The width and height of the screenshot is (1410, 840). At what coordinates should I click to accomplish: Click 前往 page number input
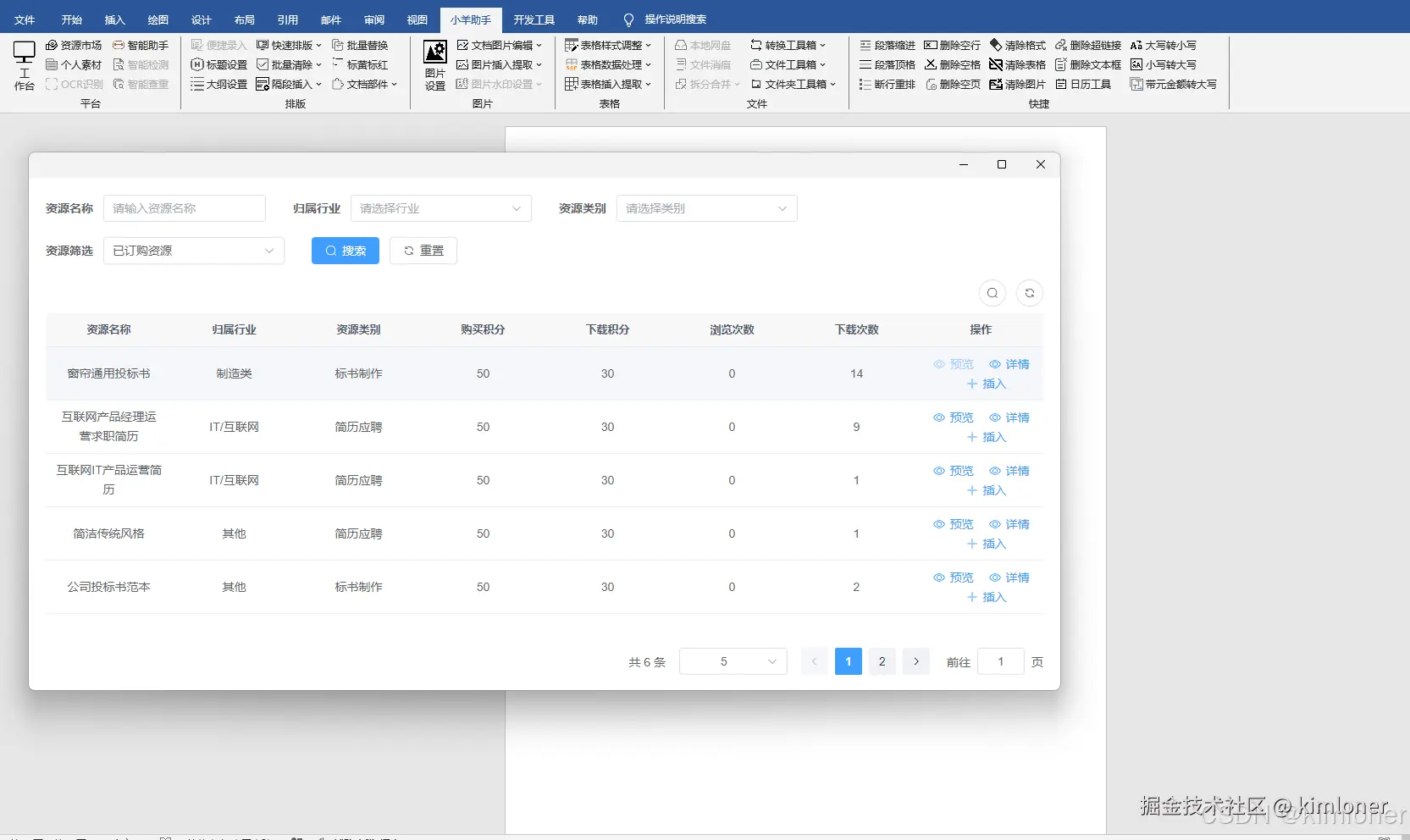[x=1001, y=661]
